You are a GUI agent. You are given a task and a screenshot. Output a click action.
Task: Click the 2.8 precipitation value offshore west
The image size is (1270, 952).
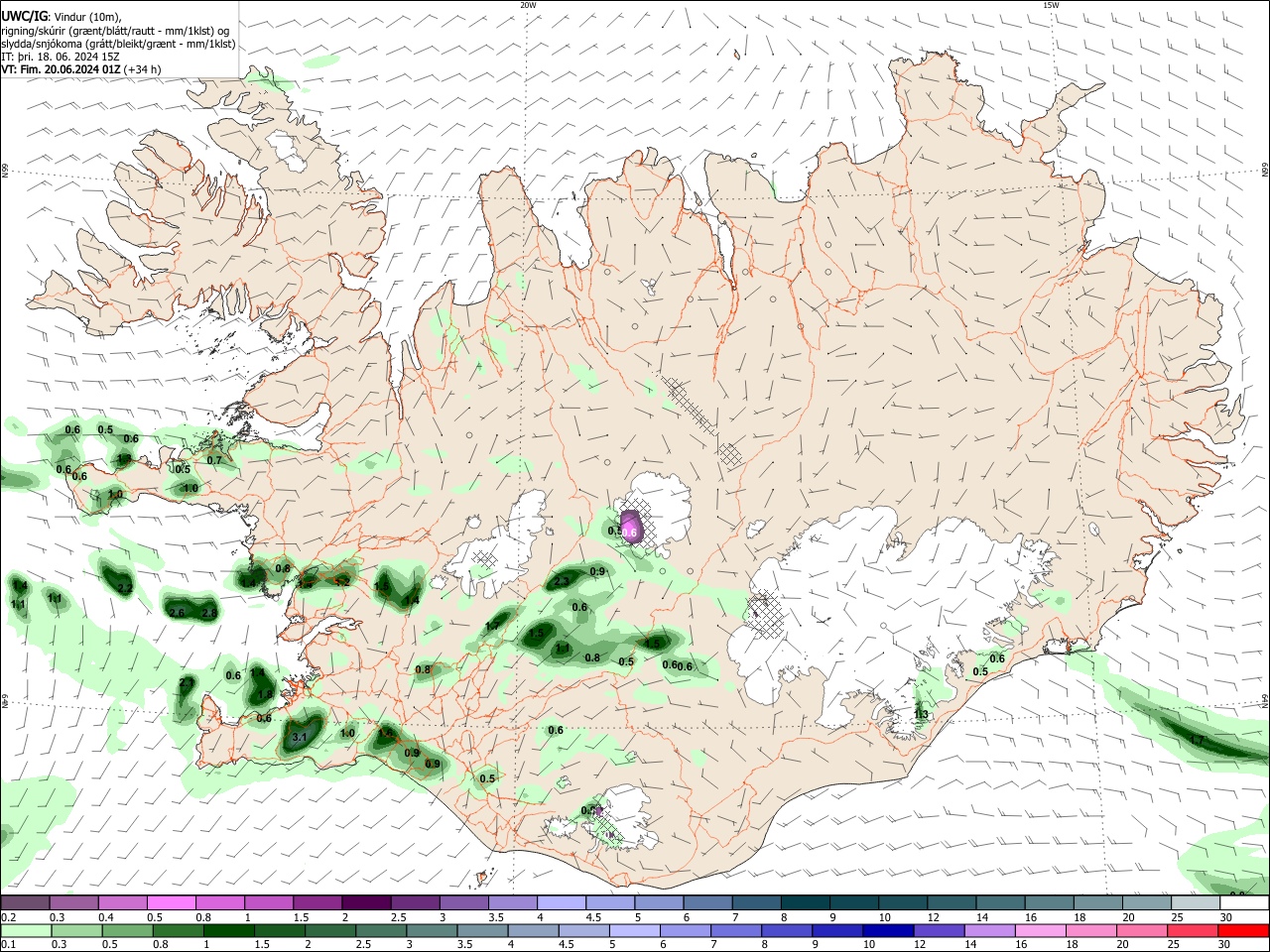209,613
